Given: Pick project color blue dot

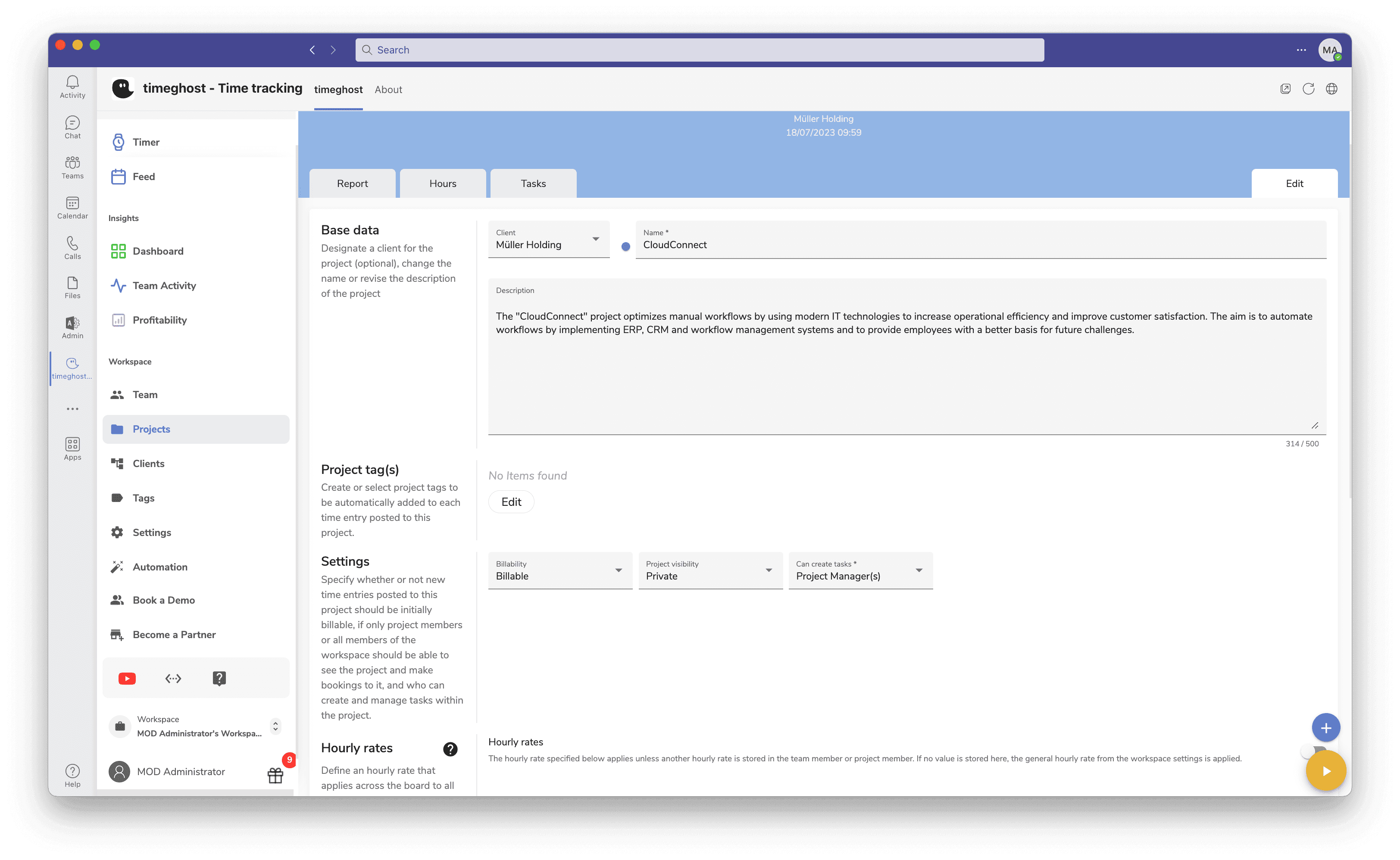Looking at the screenshot, I should [x=626, y=247].
